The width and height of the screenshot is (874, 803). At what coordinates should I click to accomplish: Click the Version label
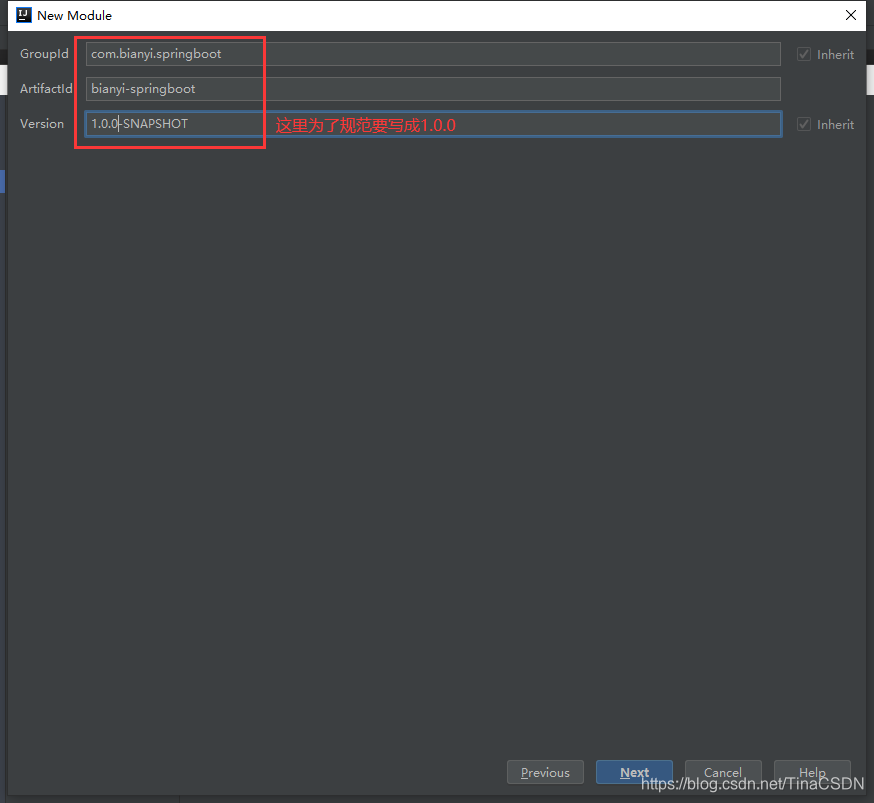(x=42, y=124)
